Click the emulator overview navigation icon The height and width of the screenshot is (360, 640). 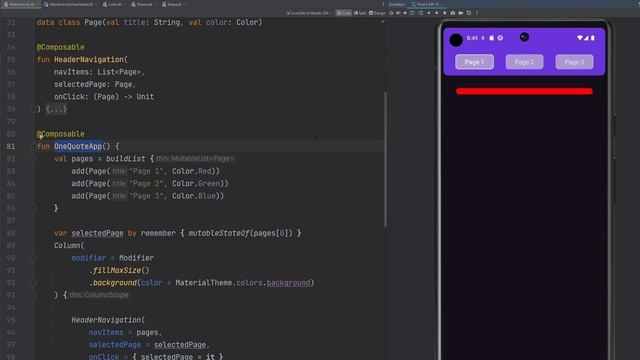tap(444, 13)
